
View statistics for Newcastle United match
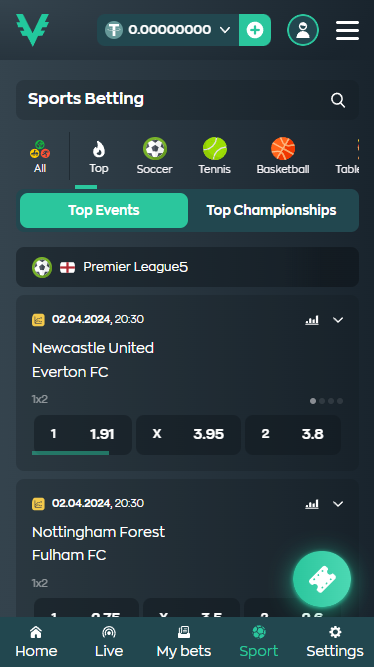coord(312,320)
